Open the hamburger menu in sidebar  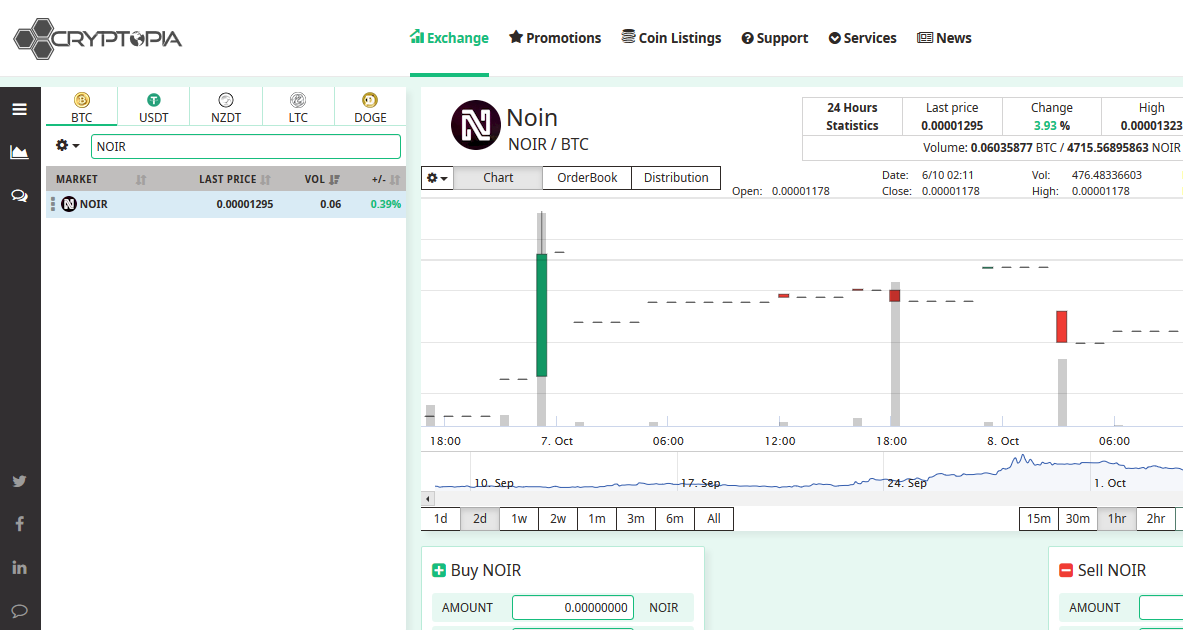(20, 109)
